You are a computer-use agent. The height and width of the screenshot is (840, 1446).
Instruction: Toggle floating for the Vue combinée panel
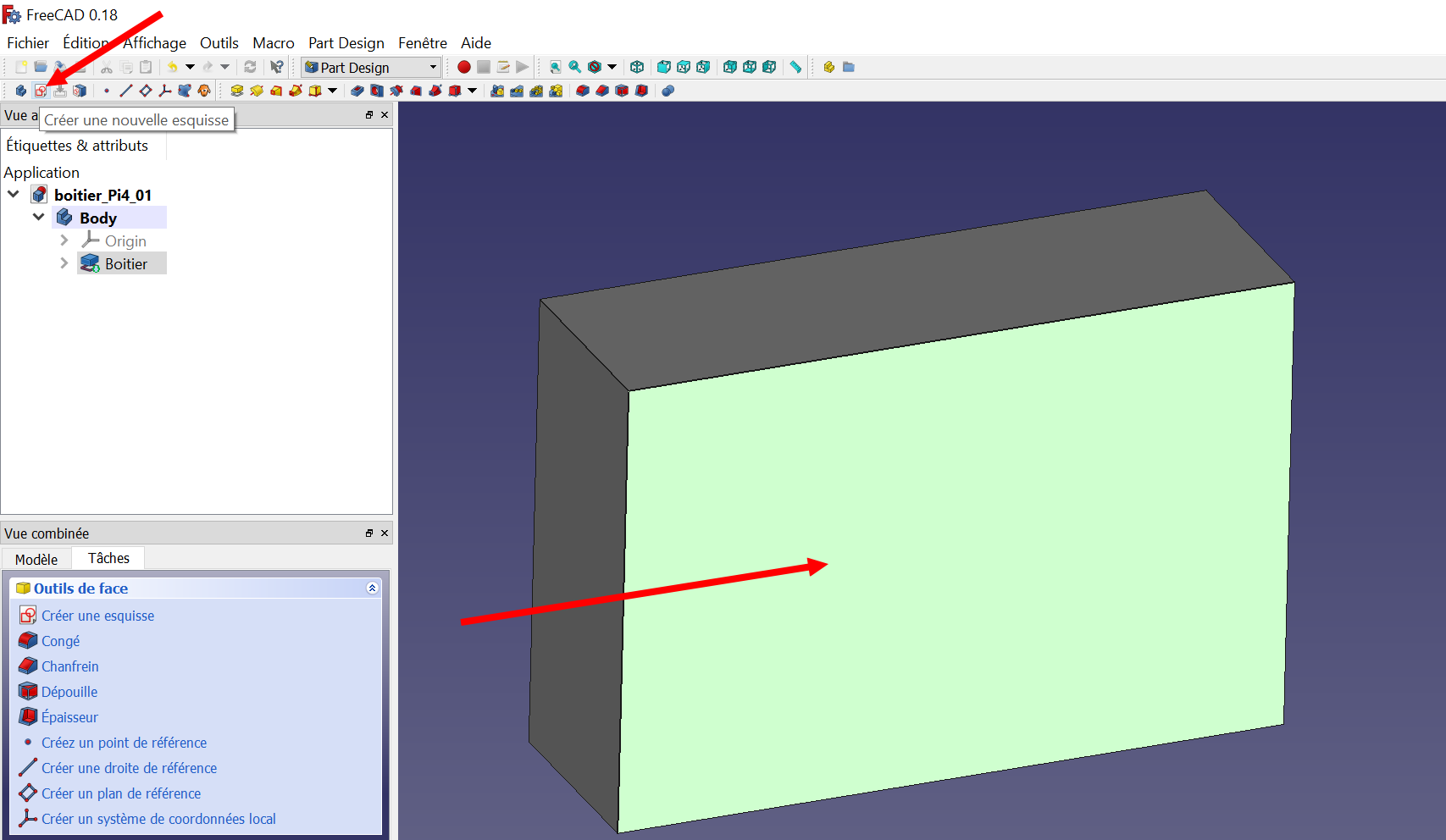point(369,533)
